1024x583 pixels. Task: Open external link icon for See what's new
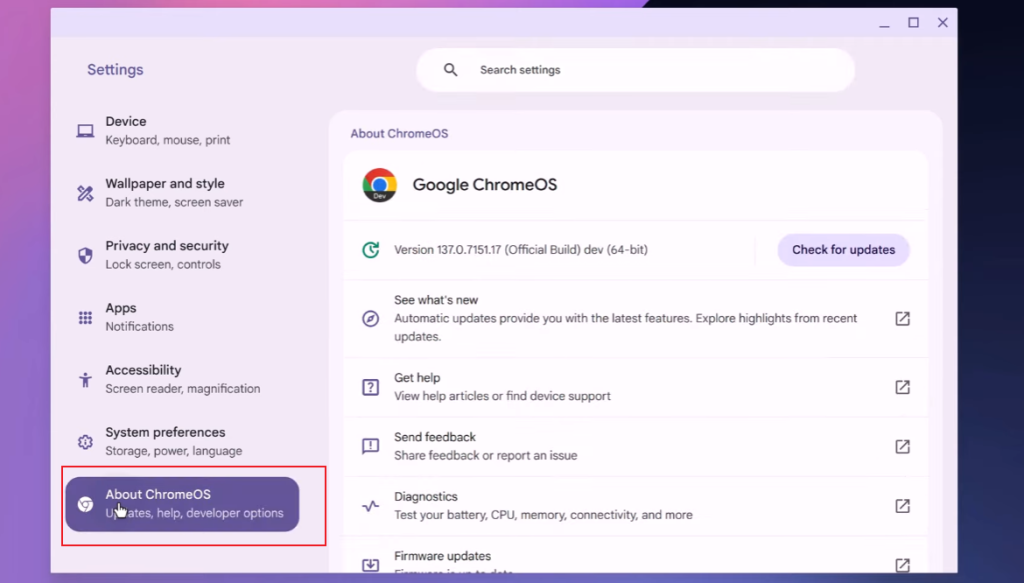902,319
